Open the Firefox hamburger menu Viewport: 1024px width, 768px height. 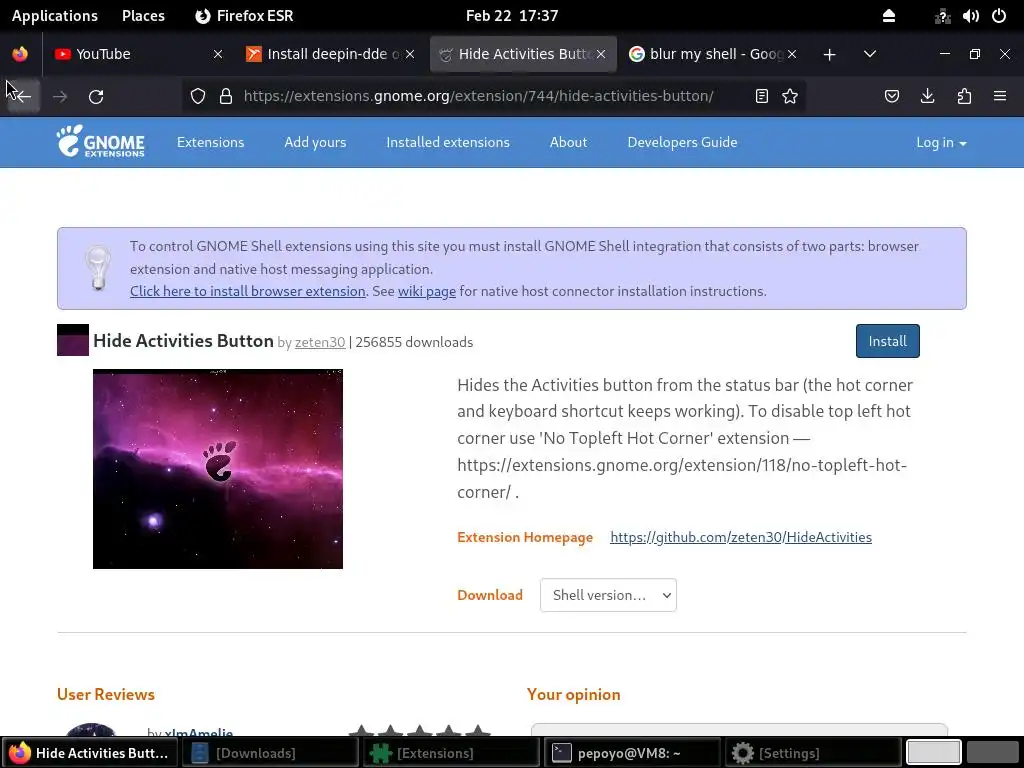(x=1000, y=97)
